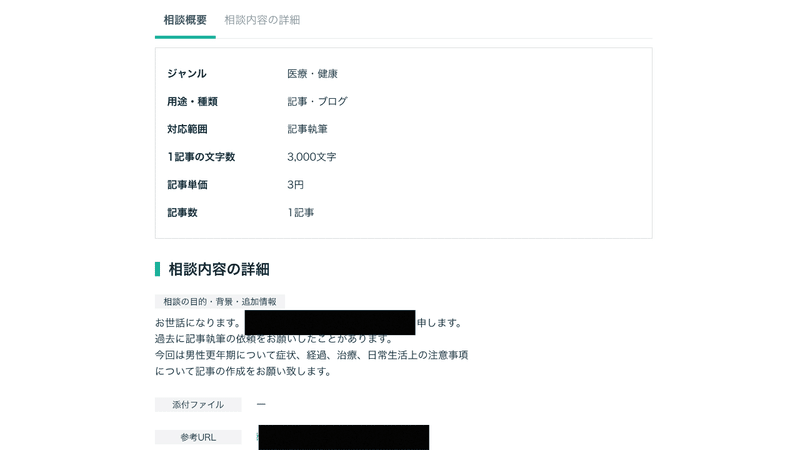800x450 pixels.
Task: Click the 記事・ブログ value
Action: [317, 102]
